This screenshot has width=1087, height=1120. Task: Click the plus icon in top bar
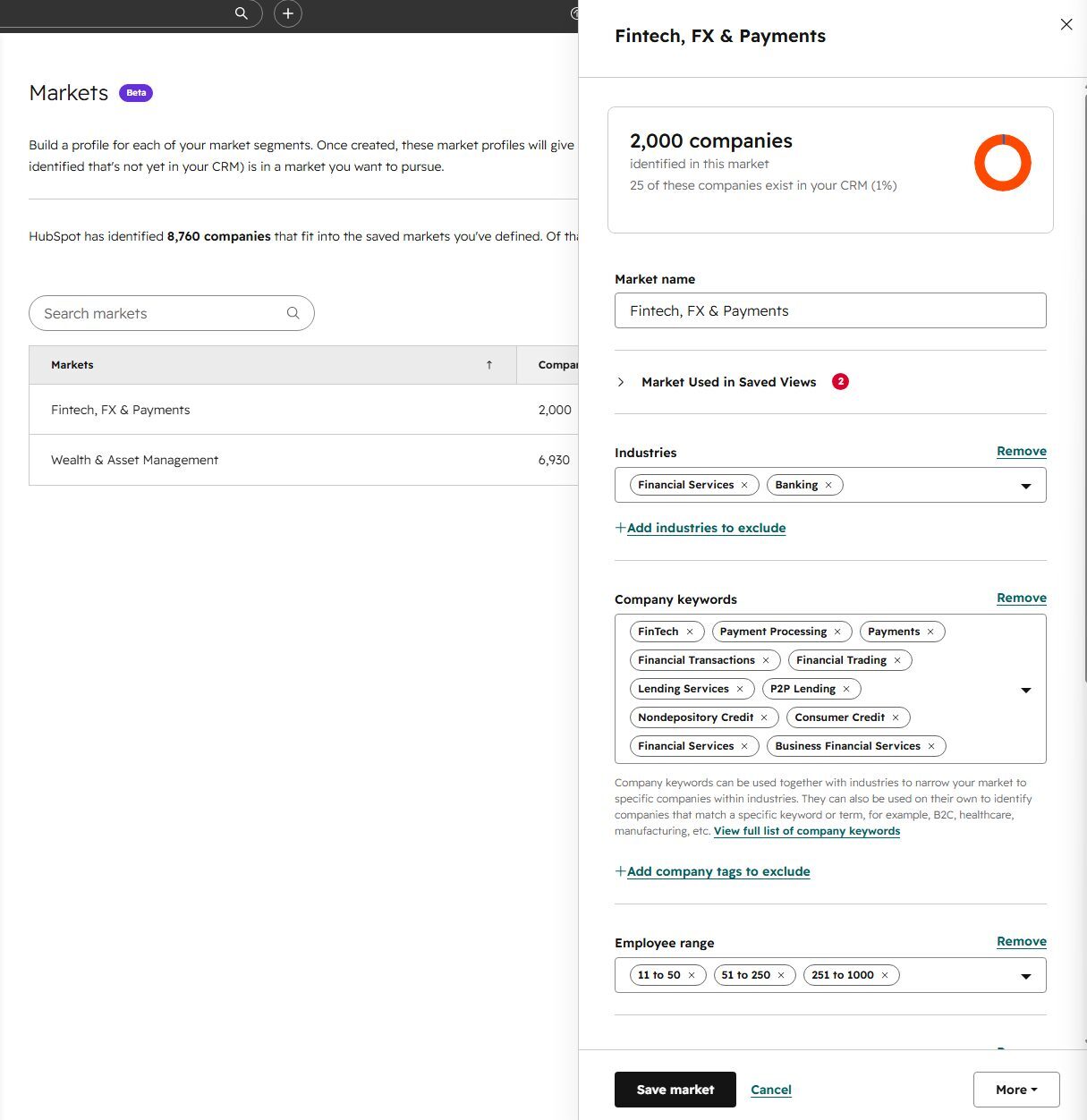pyautogui.click(x=288, y=13)
